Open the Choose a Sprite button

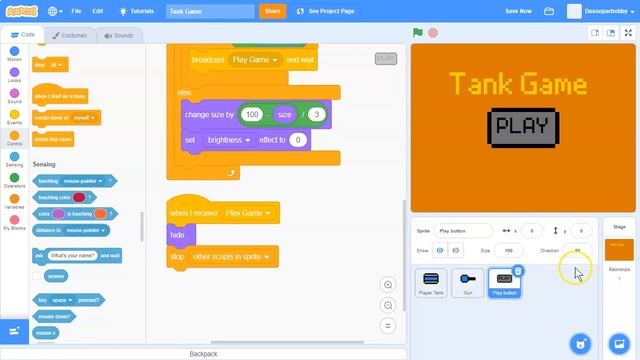(x=580, y=344)
